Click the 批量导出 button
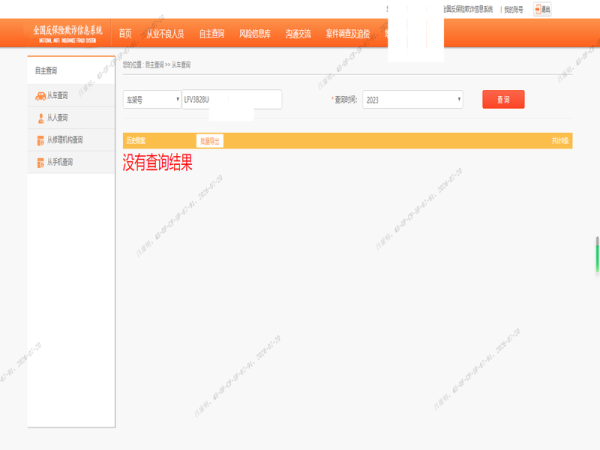Viewport: 600px width, 450px height. [210, 141]
